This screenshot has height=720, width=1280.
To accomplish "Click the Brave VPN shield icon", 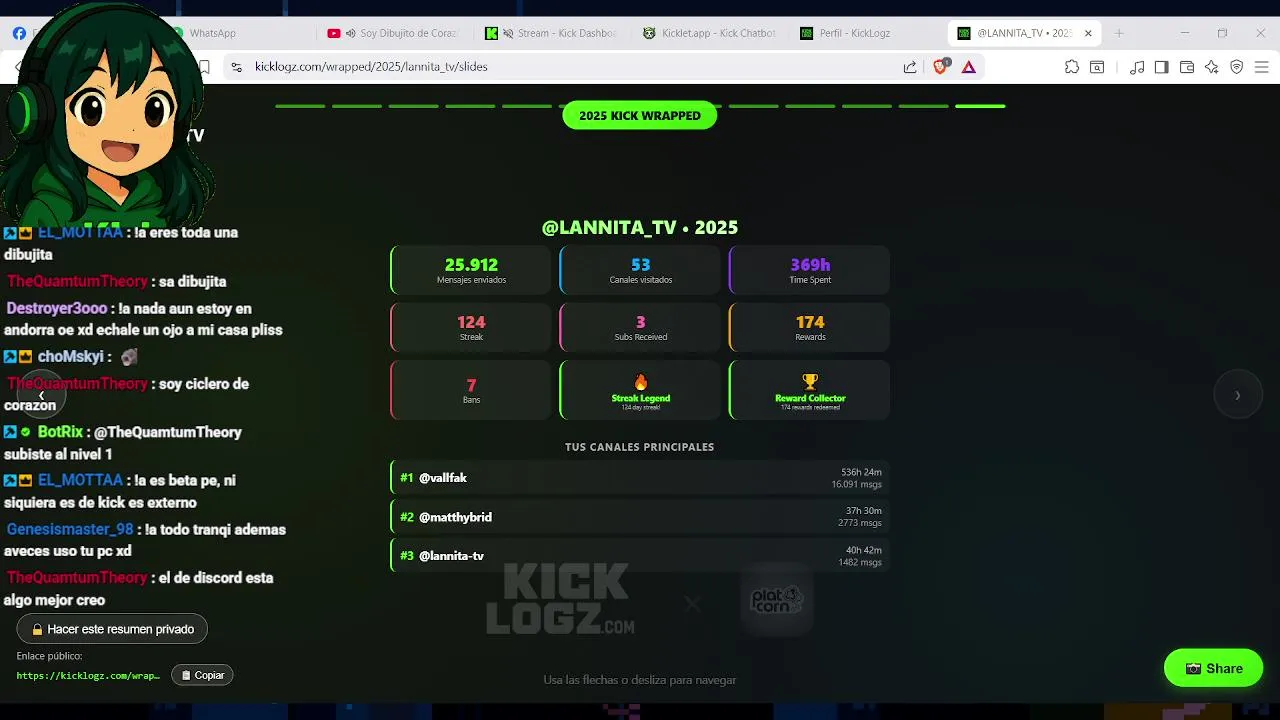I will 1237,67.
